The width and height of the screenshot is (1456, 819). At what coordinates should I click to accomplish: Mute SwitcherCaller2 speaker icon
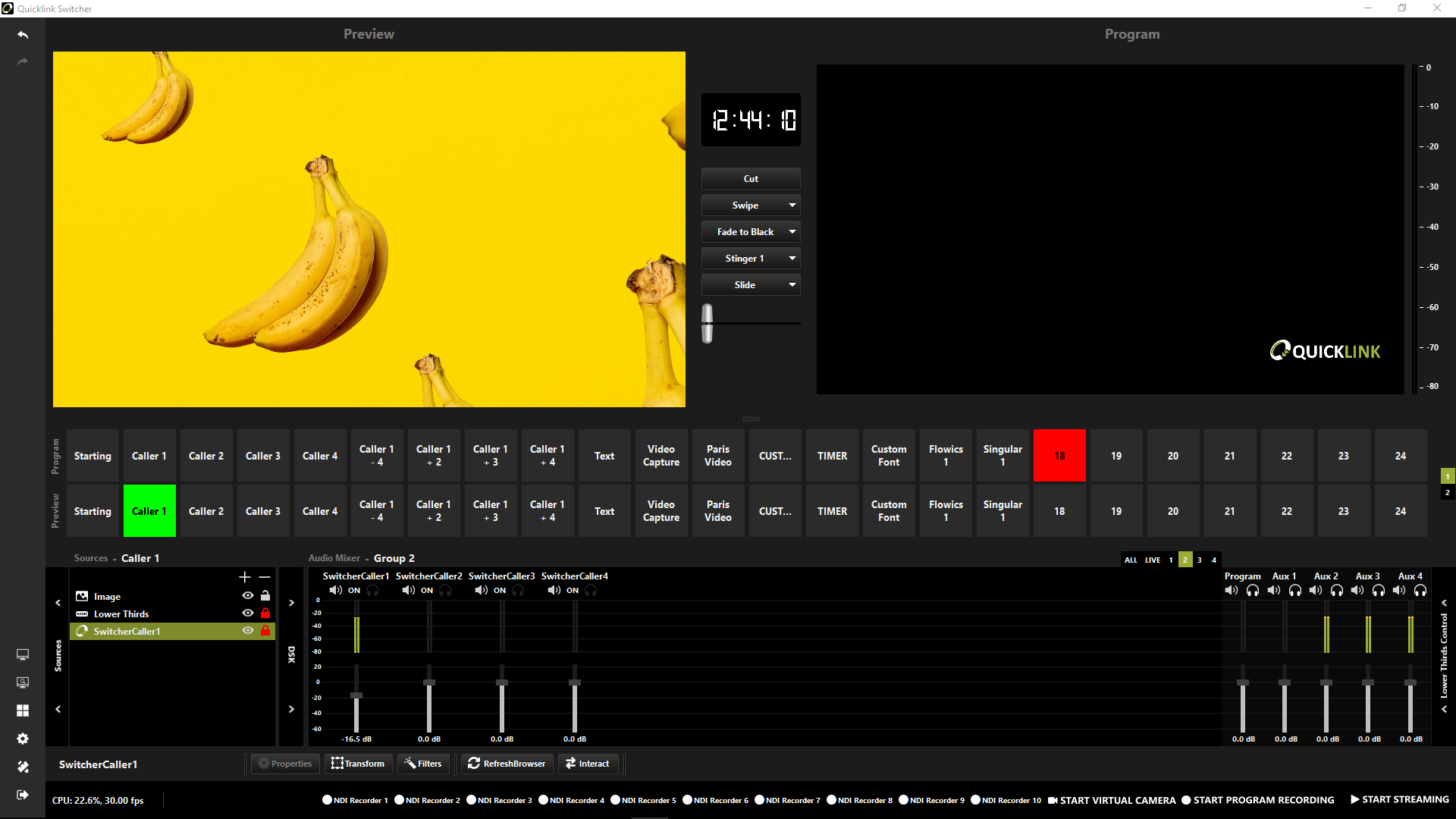pyautogui.click(x=409, y=590)
